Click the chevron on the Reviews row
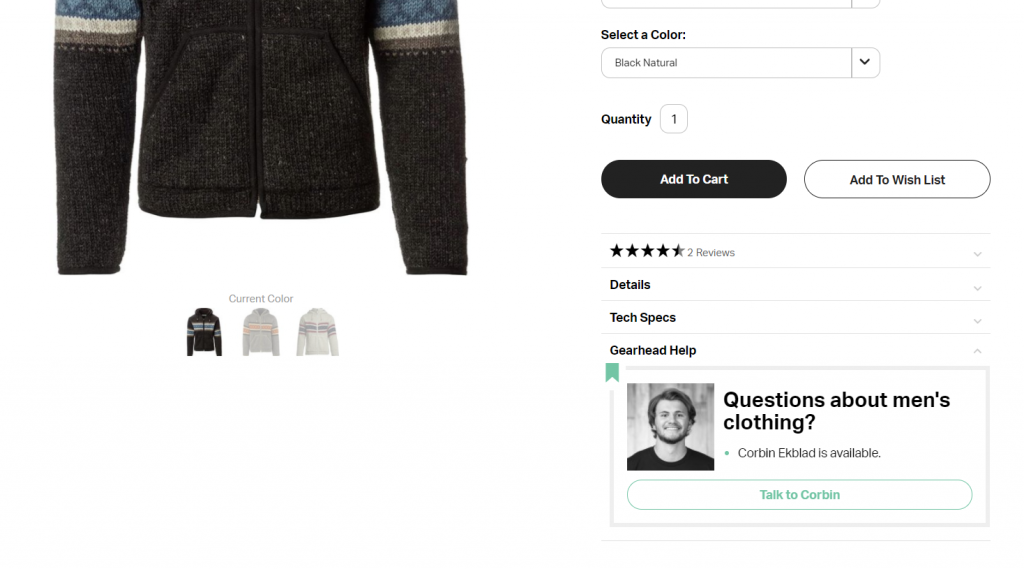Screen dimensions: 1024x569 pos(977,254)
